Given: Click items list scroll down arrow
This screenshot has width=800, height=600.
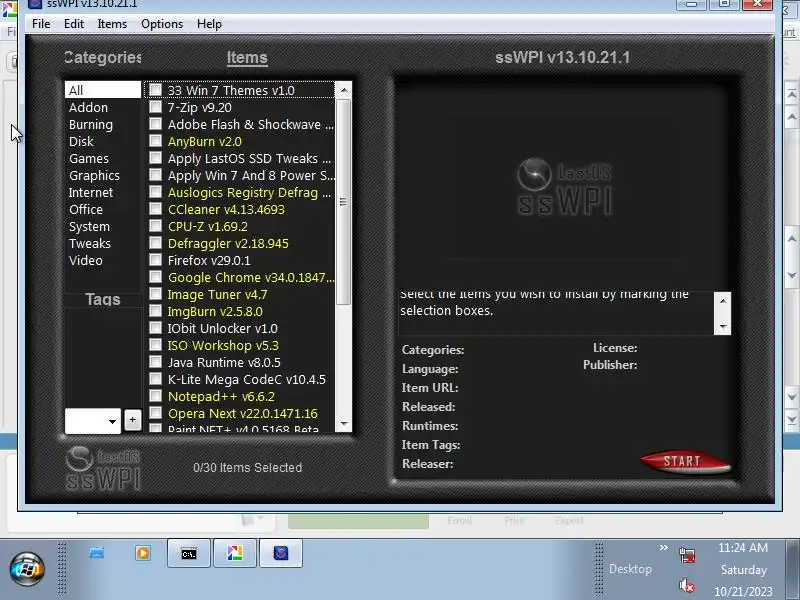Looking at the screenshot, I should pos(344,423).
